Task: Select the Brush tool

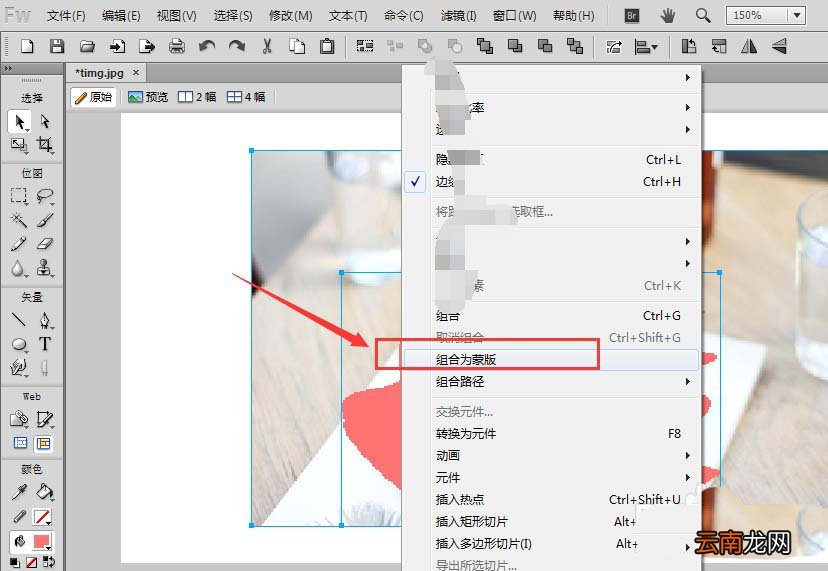Action: pyautogui.click(x=45, y=220)
